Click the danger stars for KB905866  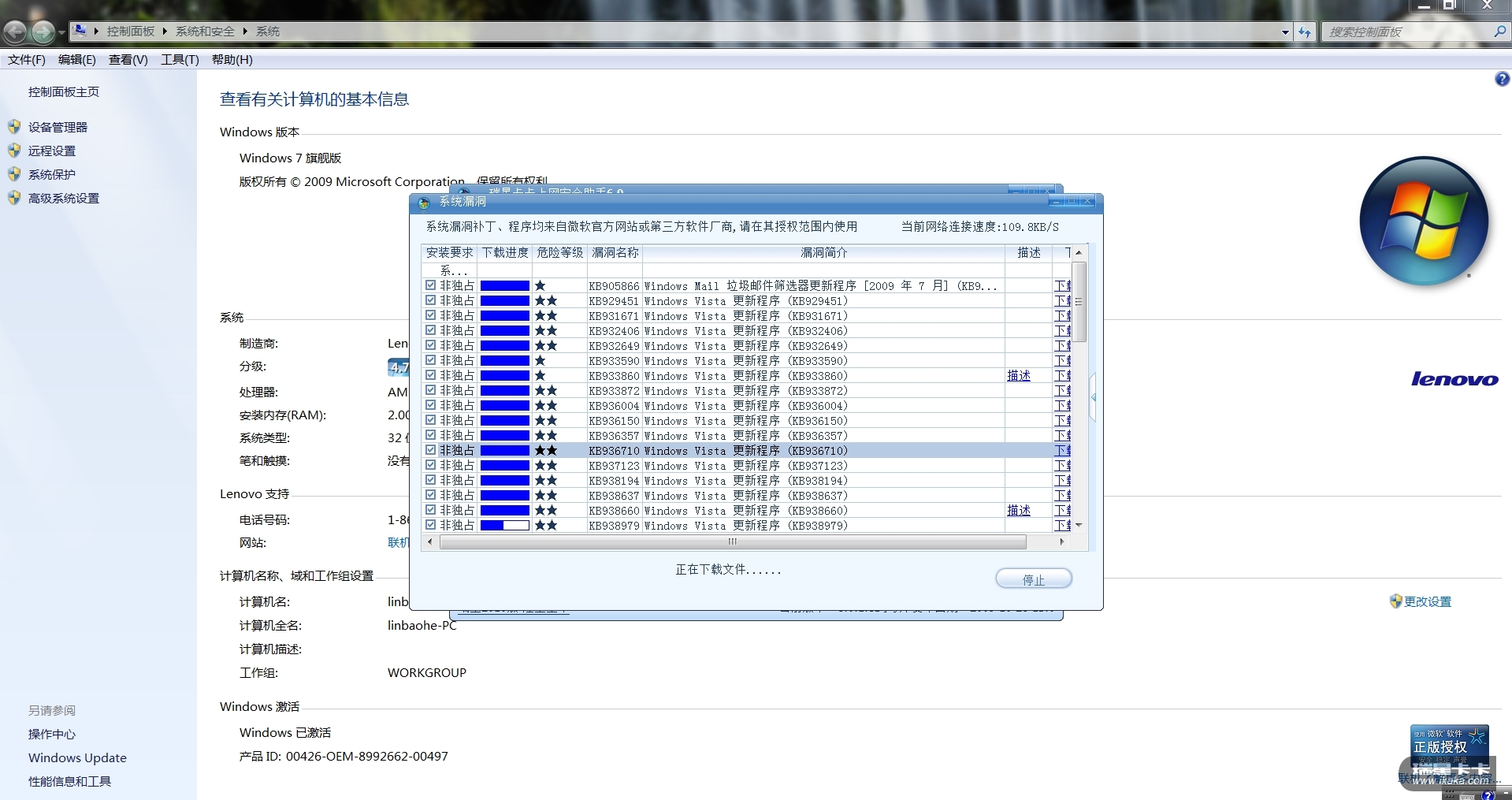540,286
